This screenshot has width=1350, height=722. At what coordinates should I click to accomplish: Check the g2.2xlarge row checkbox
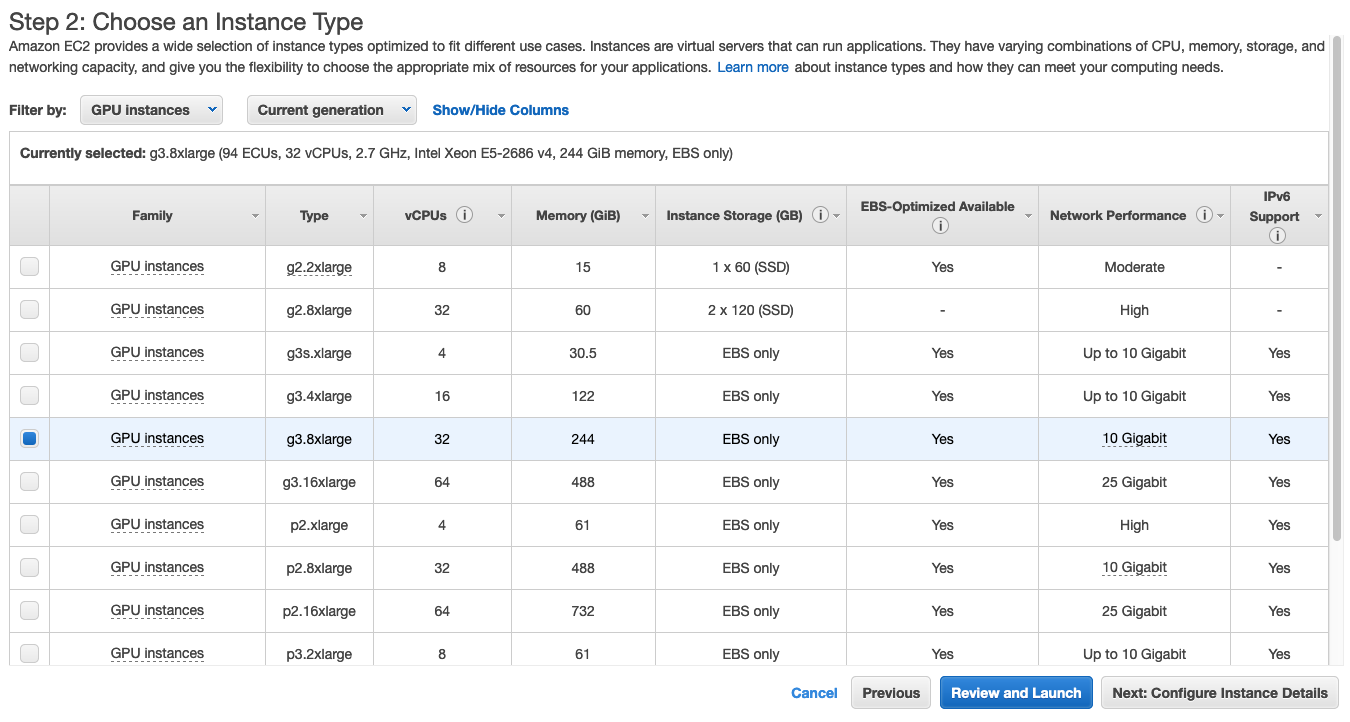pyautogui.click(x=29, y=266)
